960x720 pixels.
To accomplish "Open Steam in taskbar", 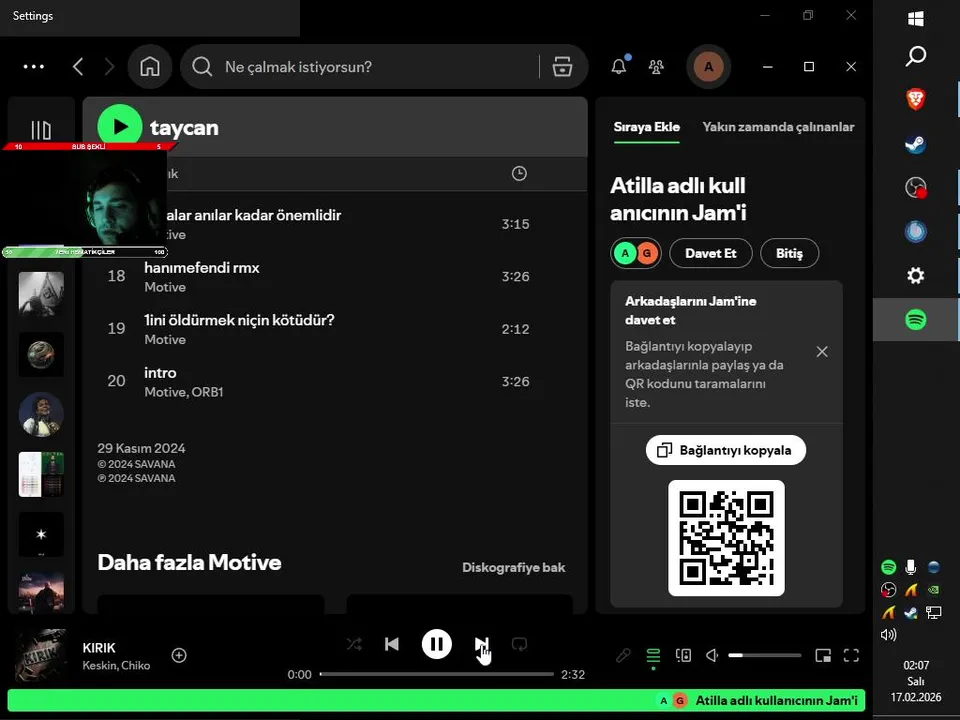I will point(916,144).
